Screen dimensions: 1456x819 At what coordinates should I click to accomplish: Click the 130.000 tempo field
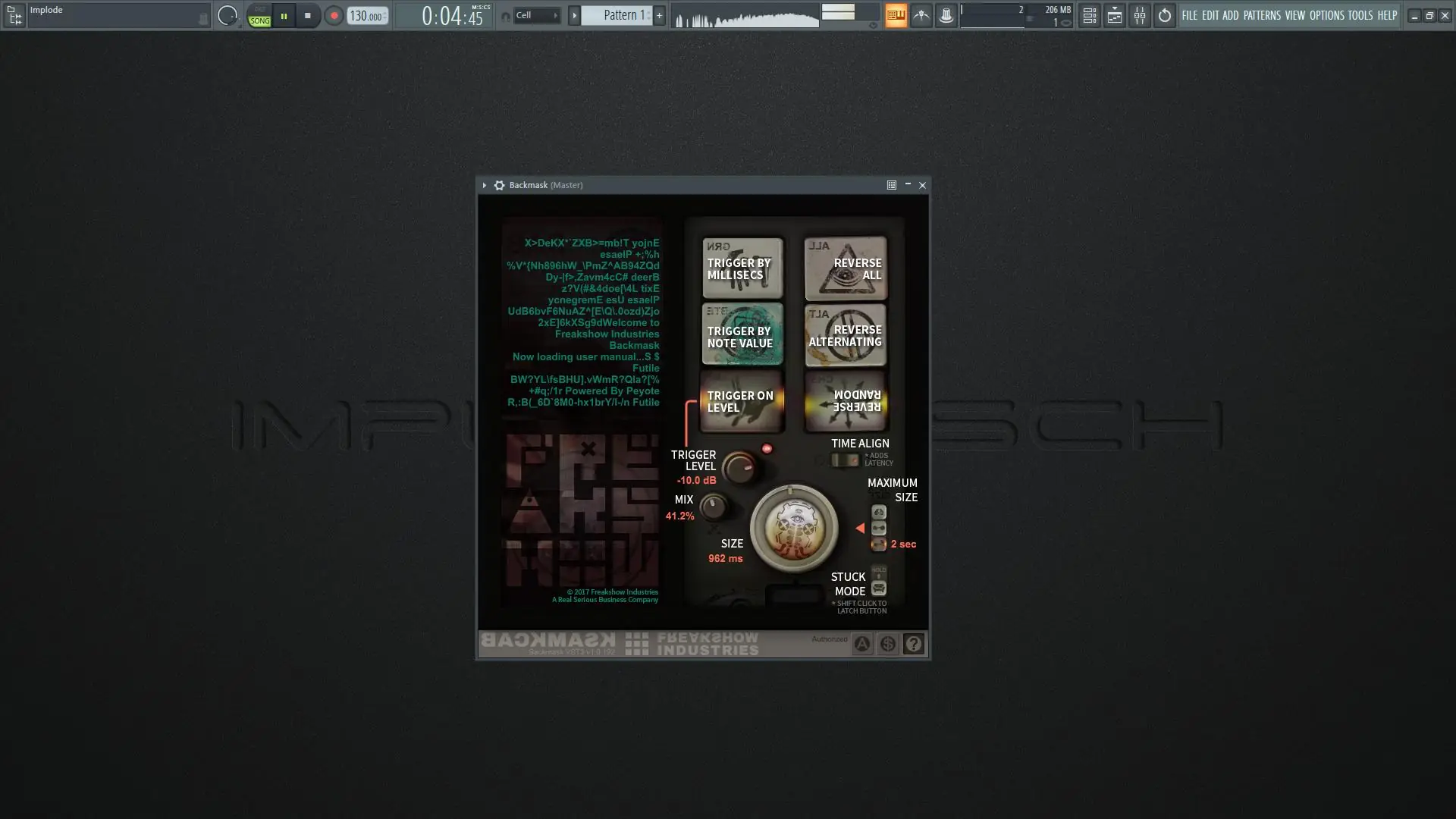(368, 16)
